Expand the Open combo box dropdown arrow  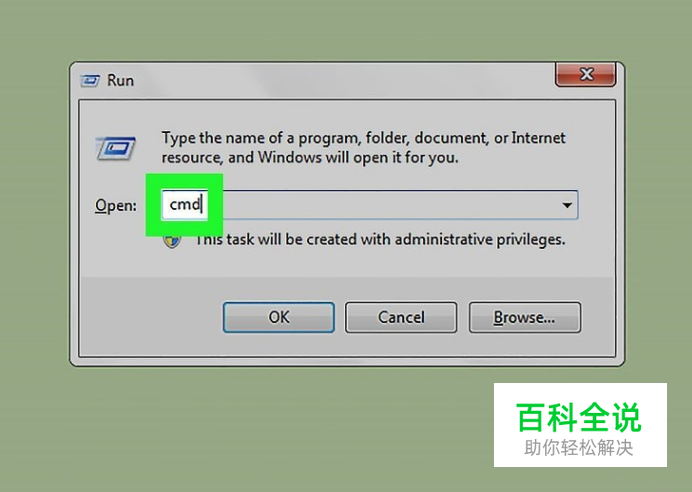point(567,205)
